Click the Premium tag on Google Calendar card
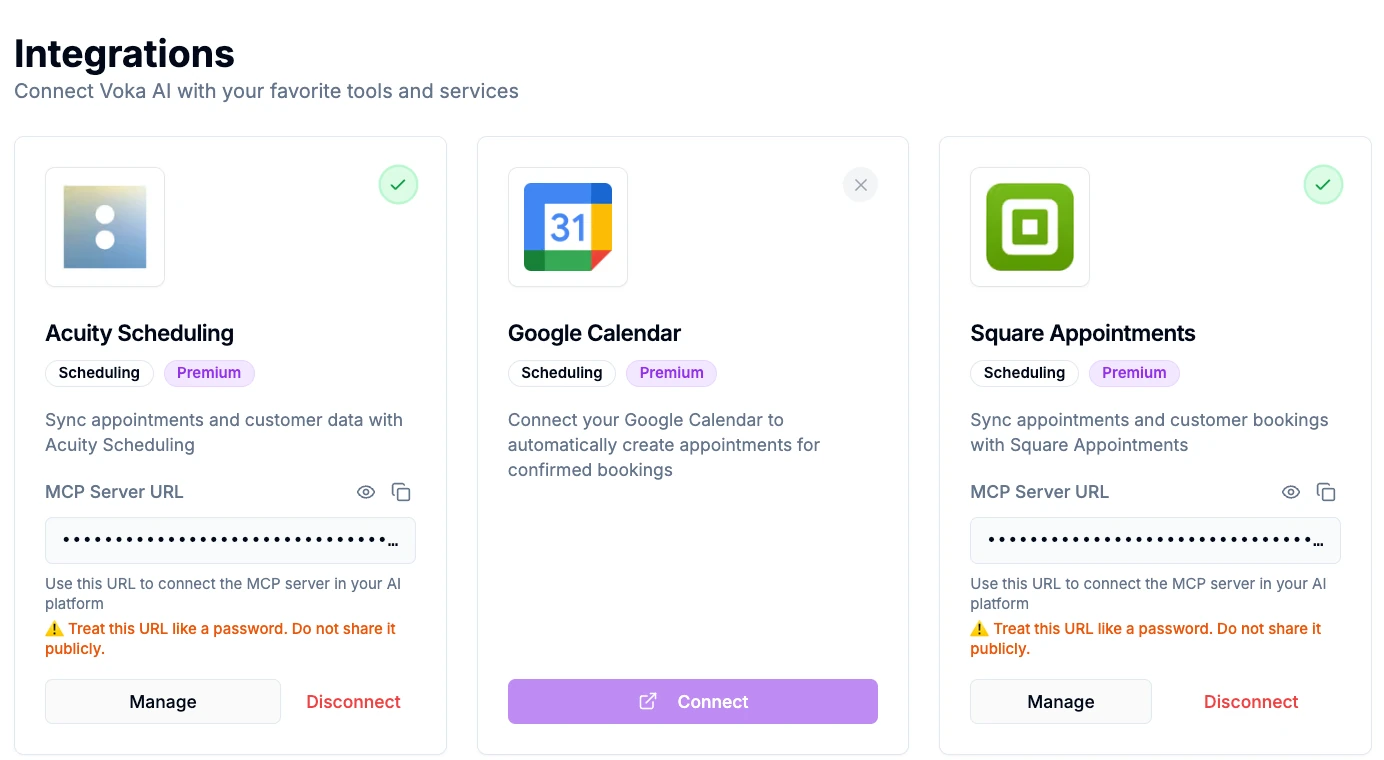Image resolution: width=1384 pixels, height=760 pixels. (672, 373)
